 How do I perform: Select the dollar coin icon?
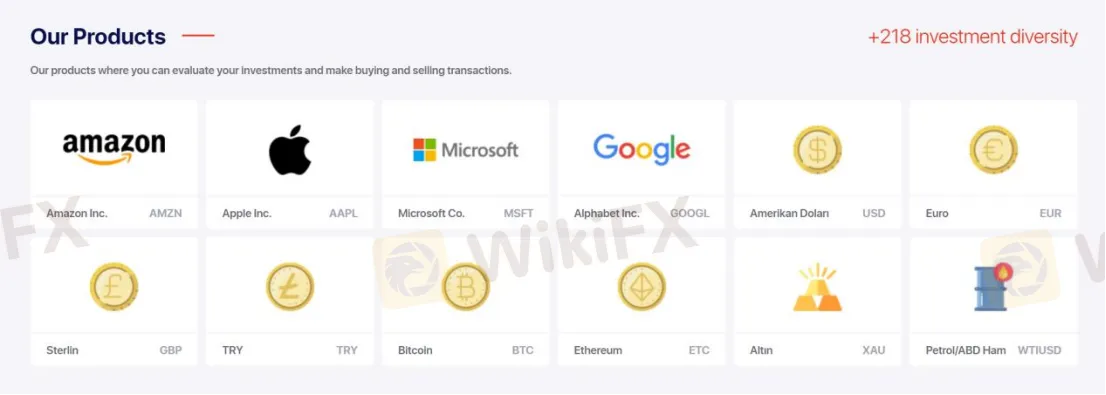[818, 150]
